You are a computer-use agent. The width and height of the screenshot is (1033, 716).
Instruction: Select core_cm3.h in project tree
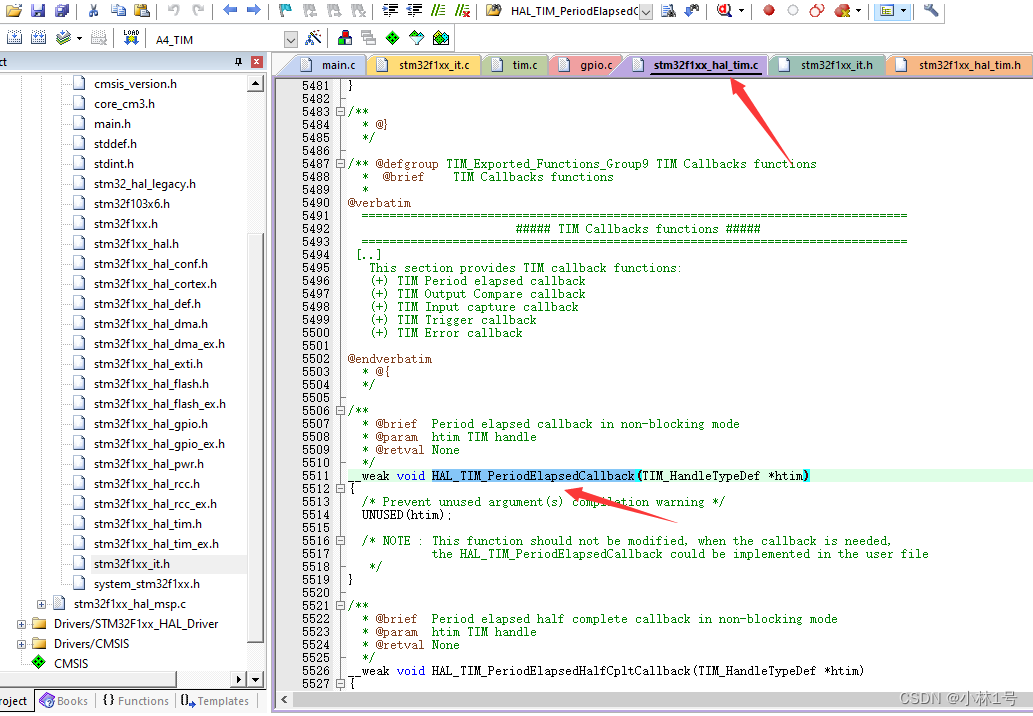(124, 104)
